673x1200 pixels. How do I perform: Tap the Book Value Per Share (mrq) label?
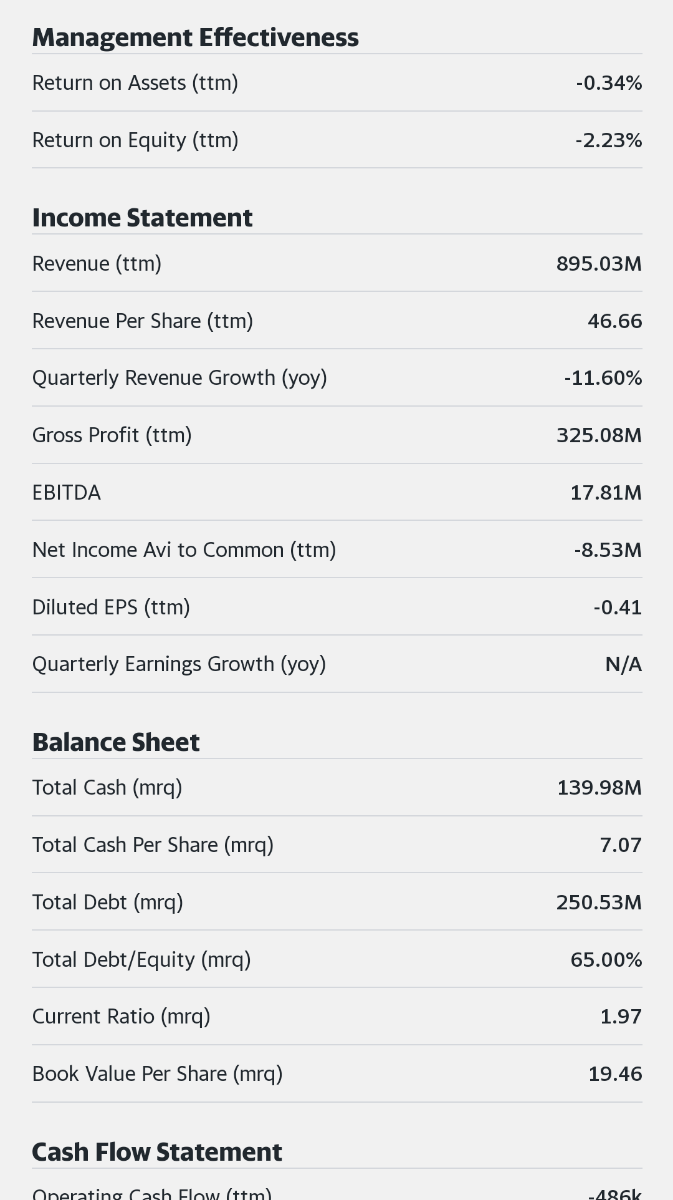[x=157, y=1074]
